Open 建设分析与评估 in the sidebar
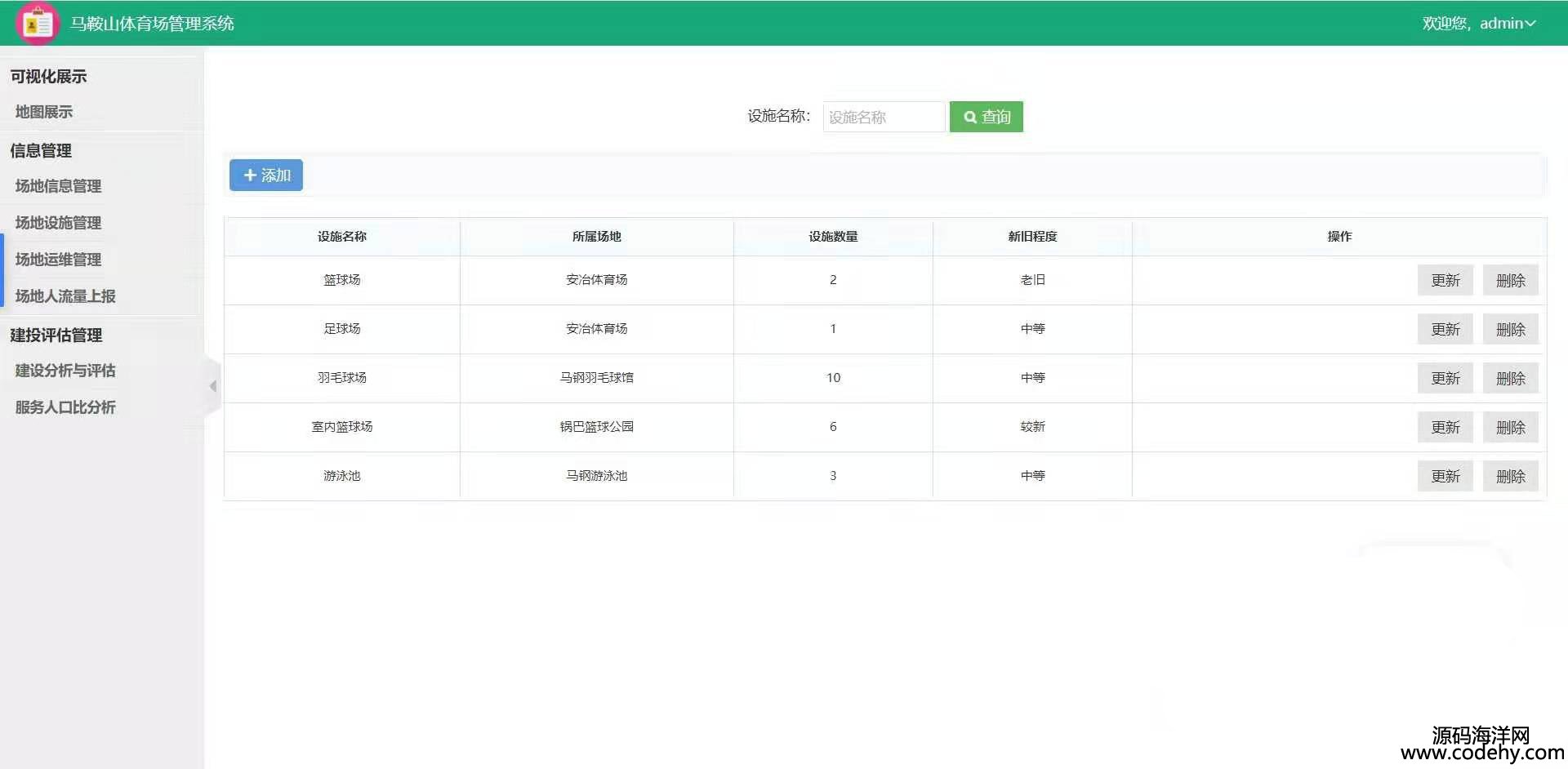The width and height of the screenshot is (1568, 769). [x=65, y=371]
